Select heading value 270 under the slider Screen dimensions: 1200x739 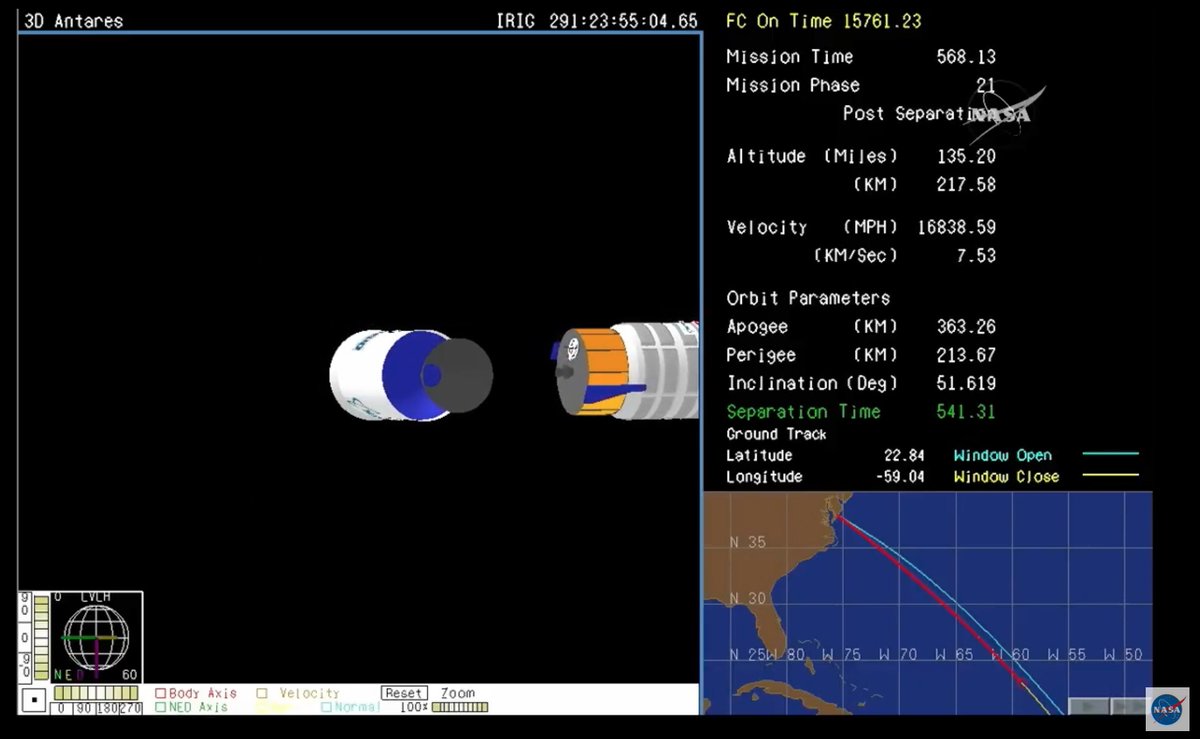(x=131, y=708)
